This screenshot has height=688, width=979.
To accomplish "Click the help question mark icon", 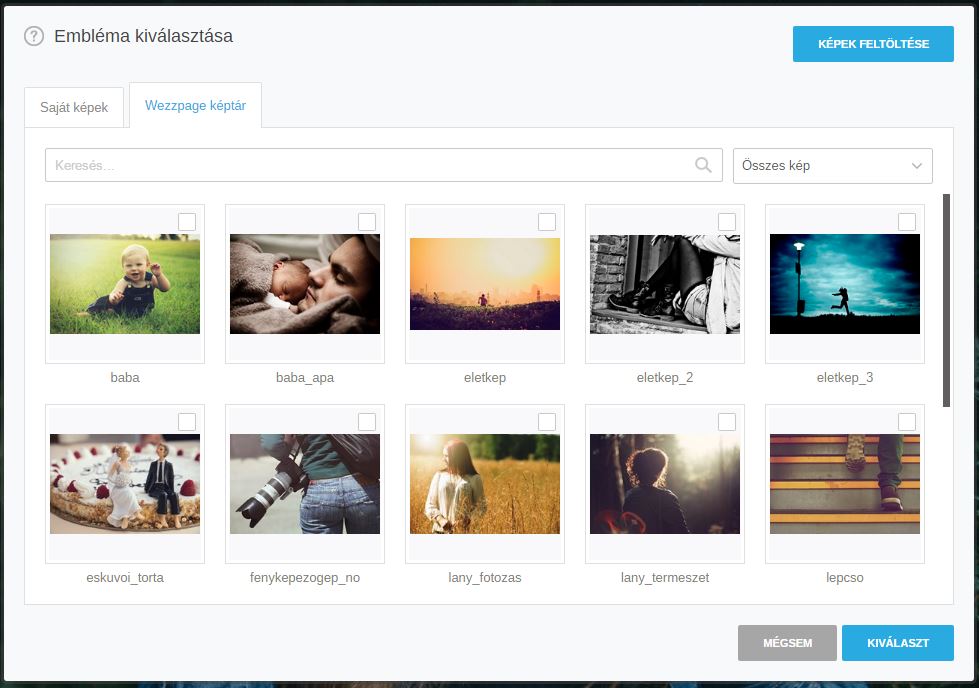I will pyautogui.click(x=34, y=36).
